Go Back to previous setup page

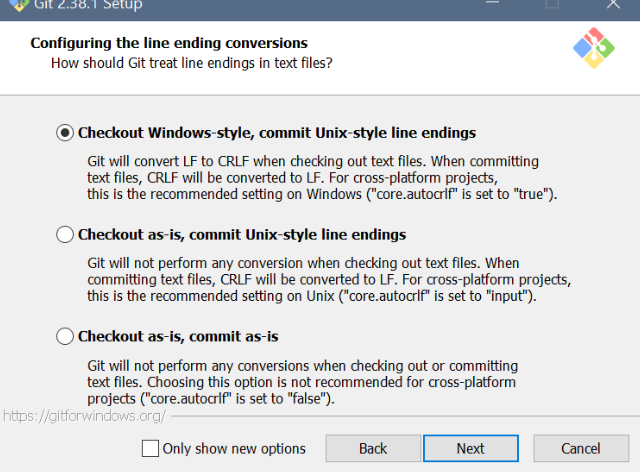(x=373, y=448)
